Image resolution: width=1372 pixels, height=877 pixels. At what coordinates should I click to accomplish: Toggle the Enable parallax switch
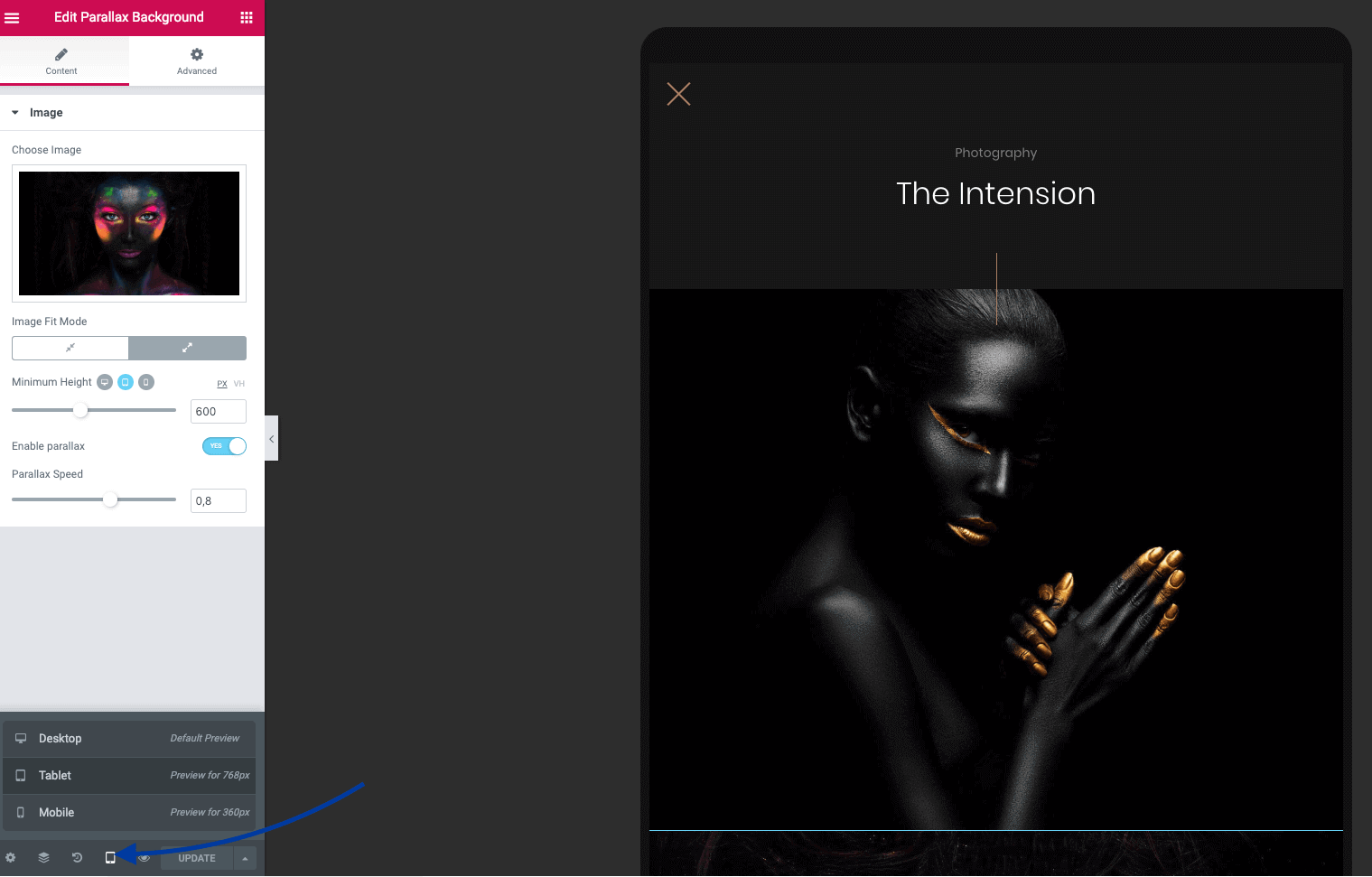224,446
